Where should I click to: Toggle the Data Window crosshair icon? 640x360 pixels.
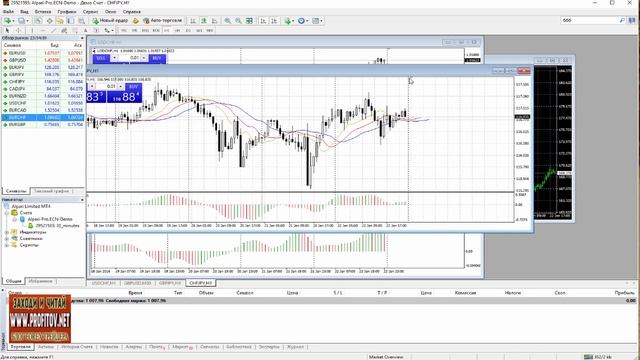pyautogui.click(x=49, y=20)
